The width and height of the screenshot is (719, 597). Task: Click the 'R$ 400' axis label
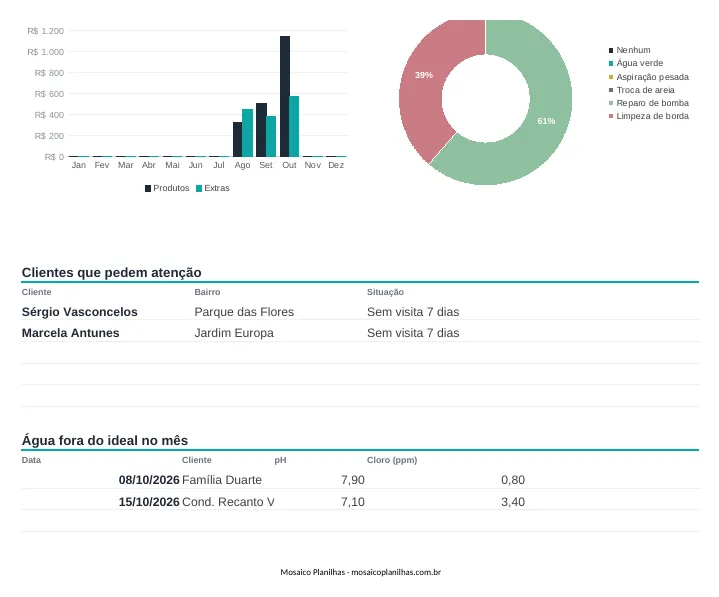(x=49, y=115)
